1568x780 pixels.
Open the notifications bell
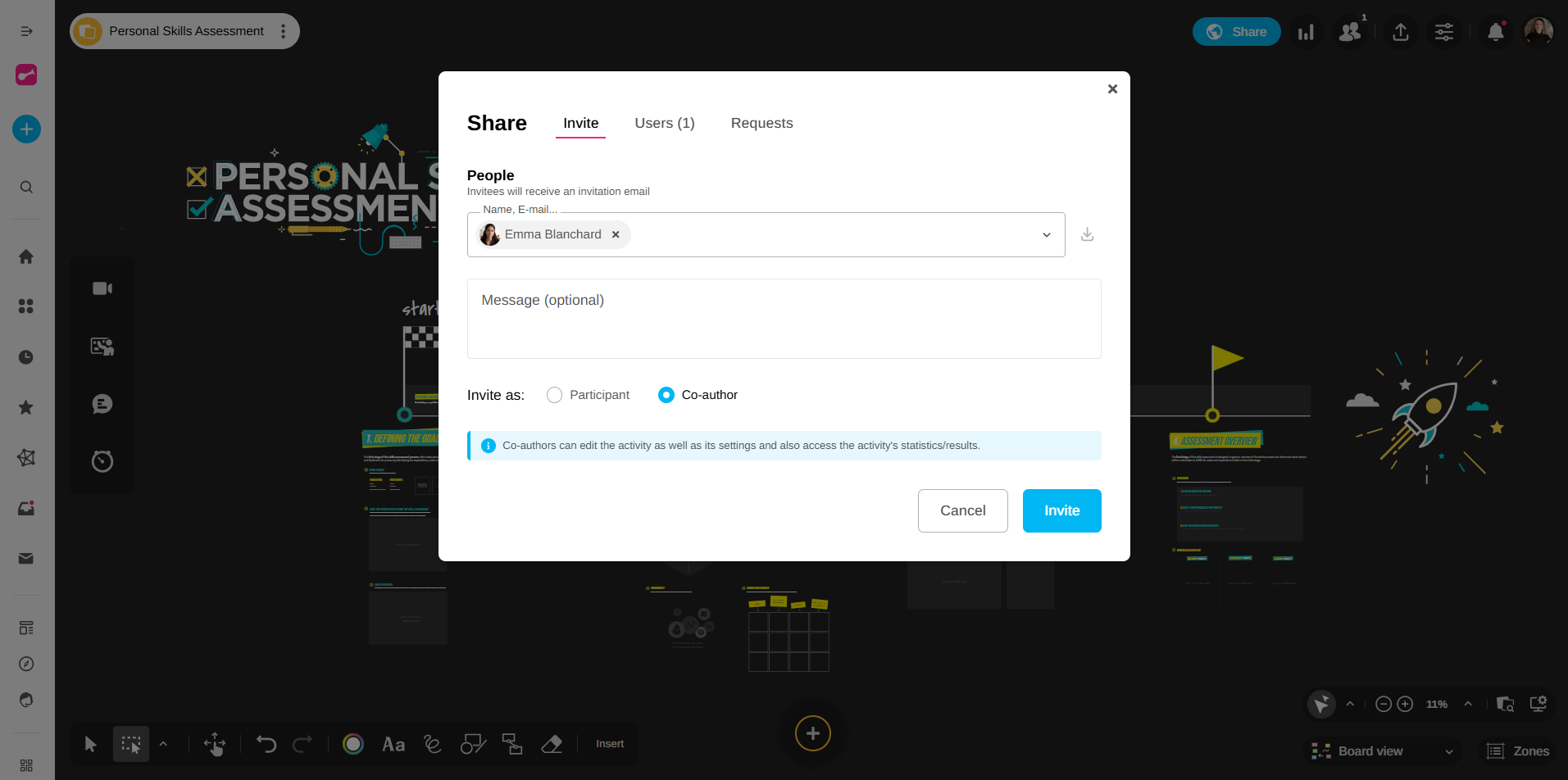tap(1495, 32)
